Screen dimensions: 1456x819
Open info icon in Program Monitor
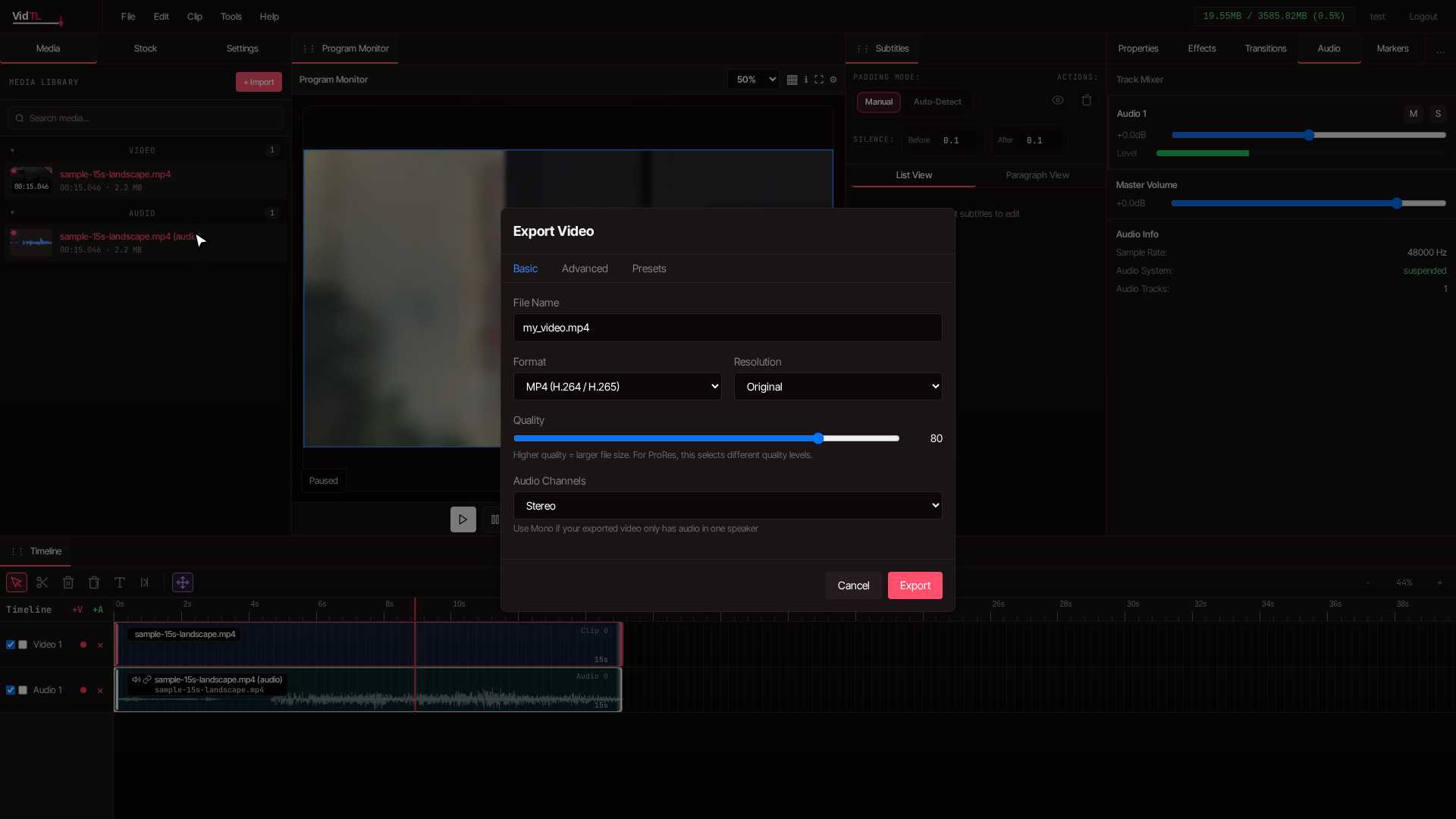[x=806, y=80]
